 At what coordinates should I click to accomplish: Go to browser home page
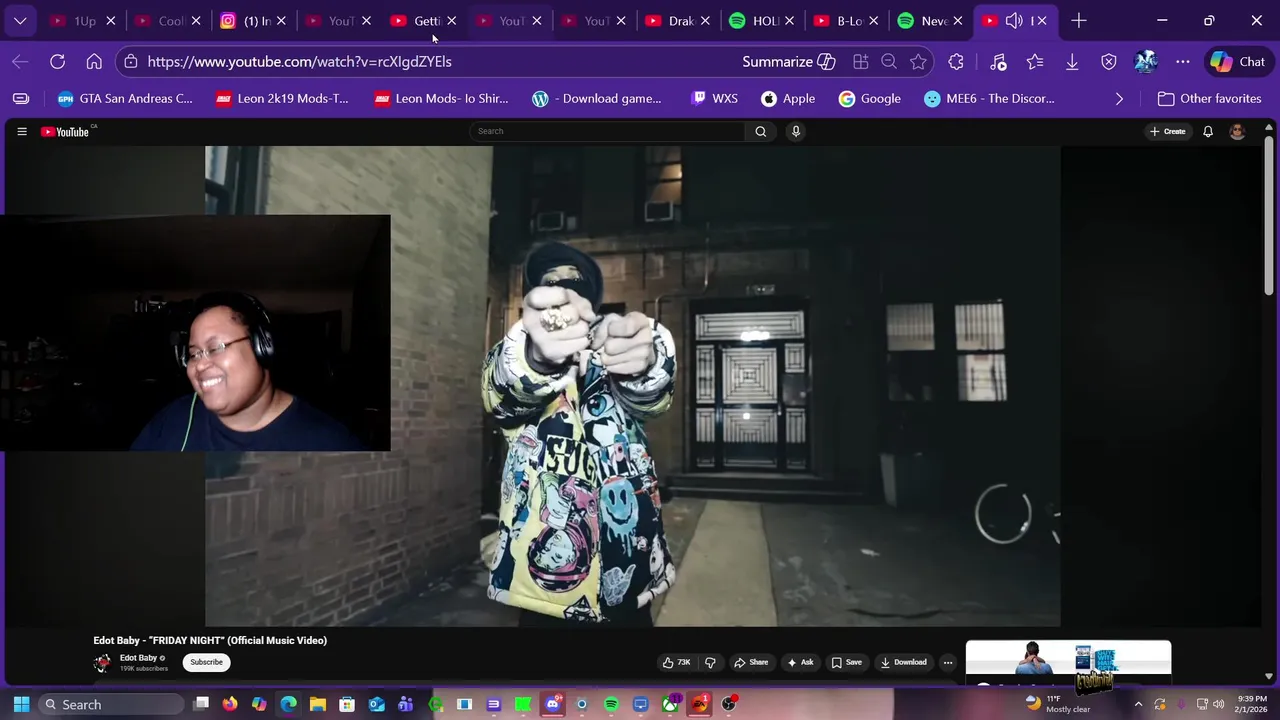(x=94, y=62)
